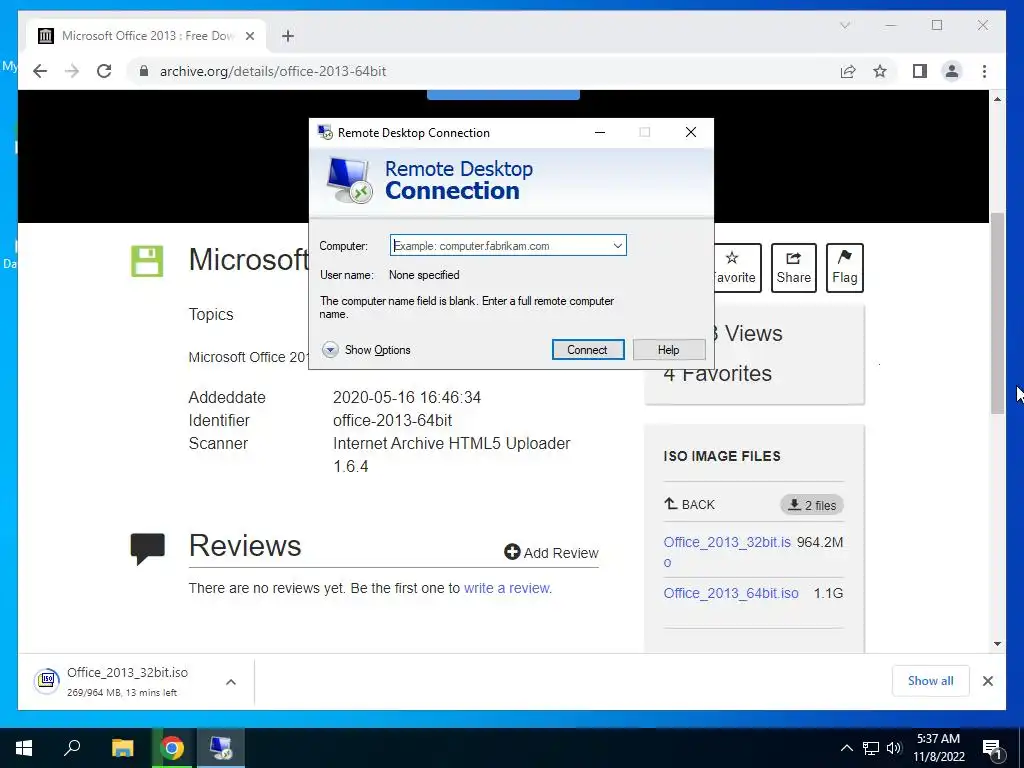The height and width of the screenshot is (768, 1024).
Task: Bookmark this page with the star icon
Action: [x=880, y=71]
